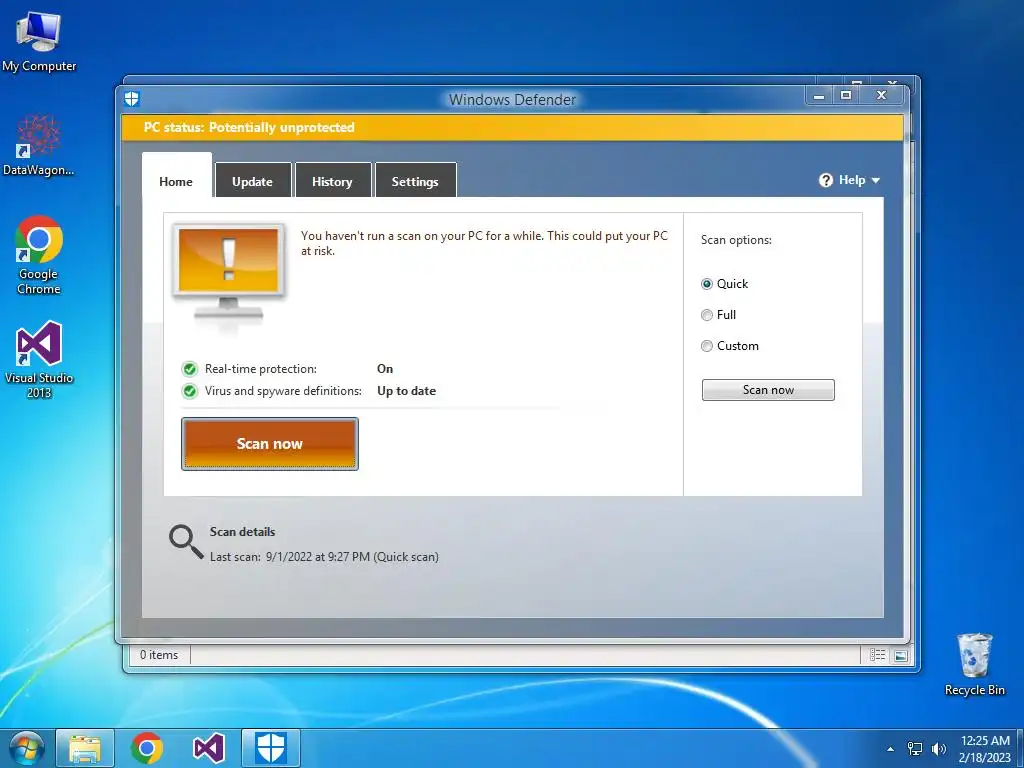Click the Last scan date text
This screenshot has width=1024, height=768.
click(x=324, y=557)
